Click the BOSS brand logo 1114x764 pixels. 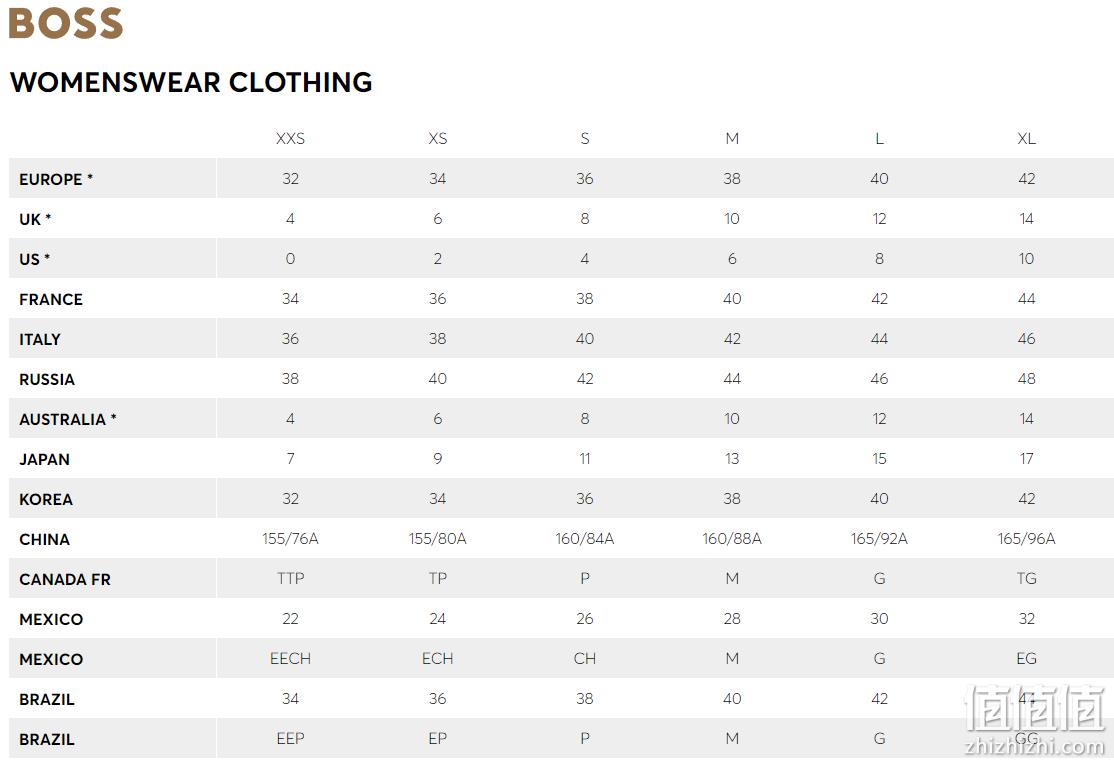point(65,23)
